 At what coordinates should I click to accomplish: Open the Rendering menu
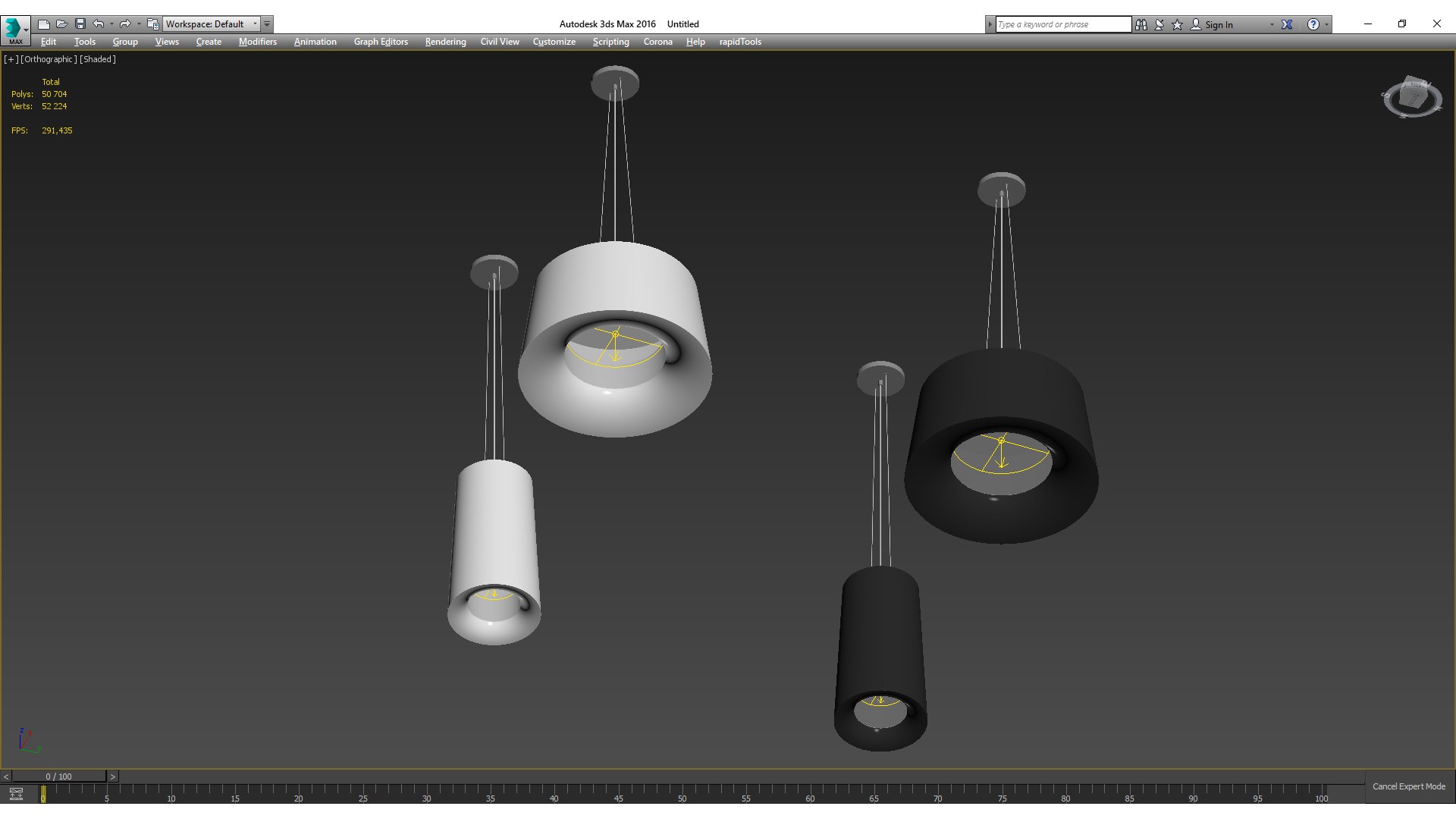(x=445, y=42)
